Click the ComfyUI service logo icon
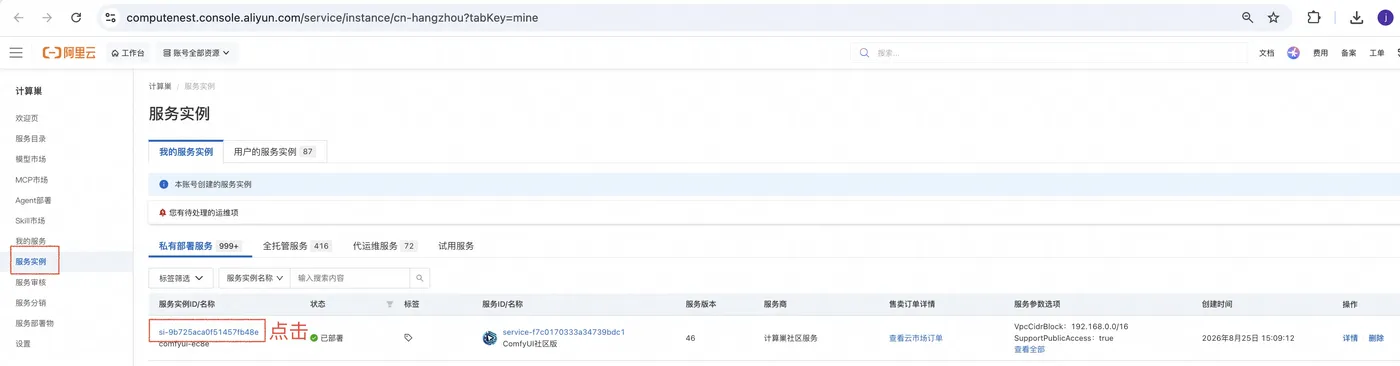The image size is (1400, 366). coord(489,338)
